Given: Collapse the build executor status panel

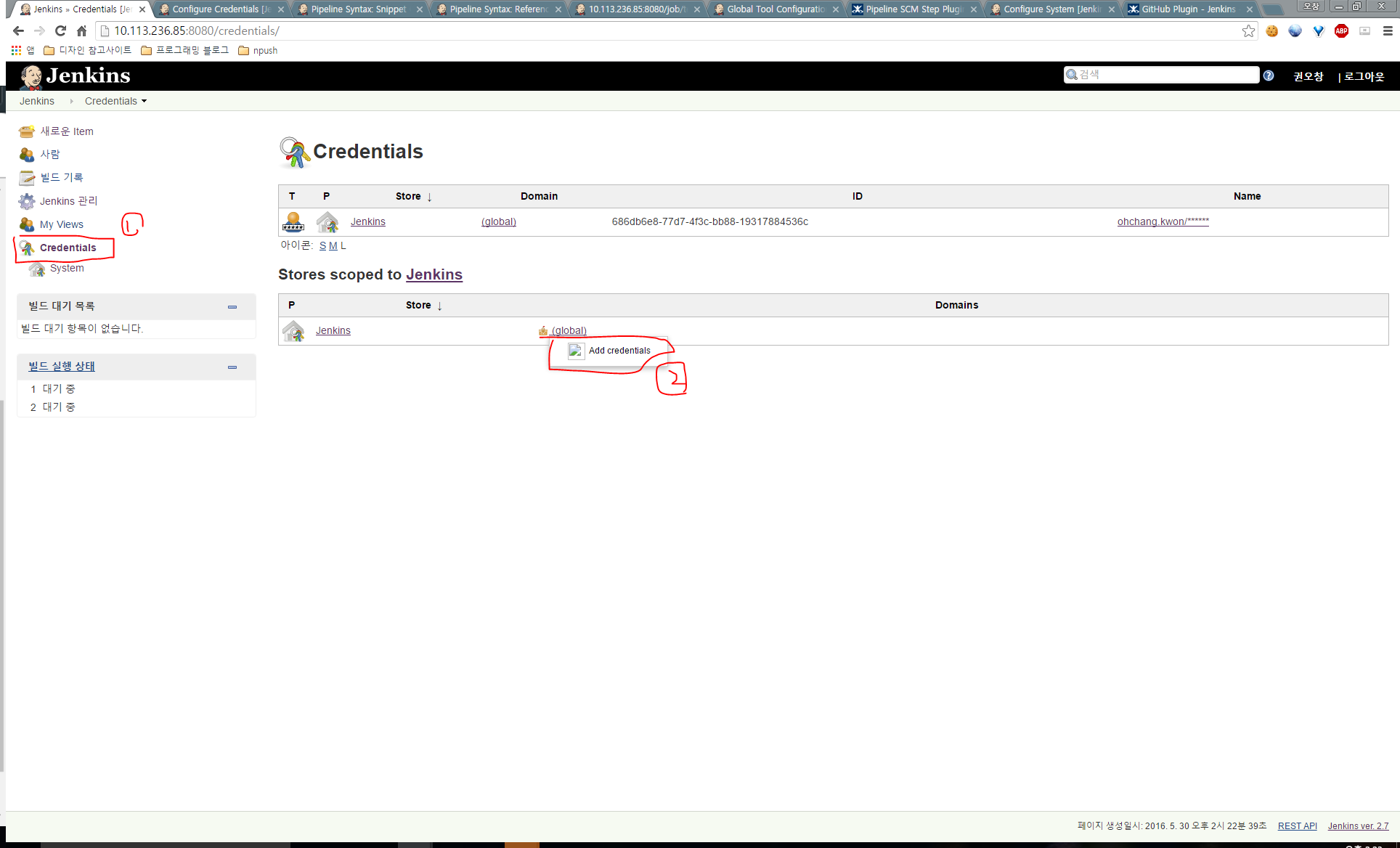Looking at the screenshot, I should [232, 367].
